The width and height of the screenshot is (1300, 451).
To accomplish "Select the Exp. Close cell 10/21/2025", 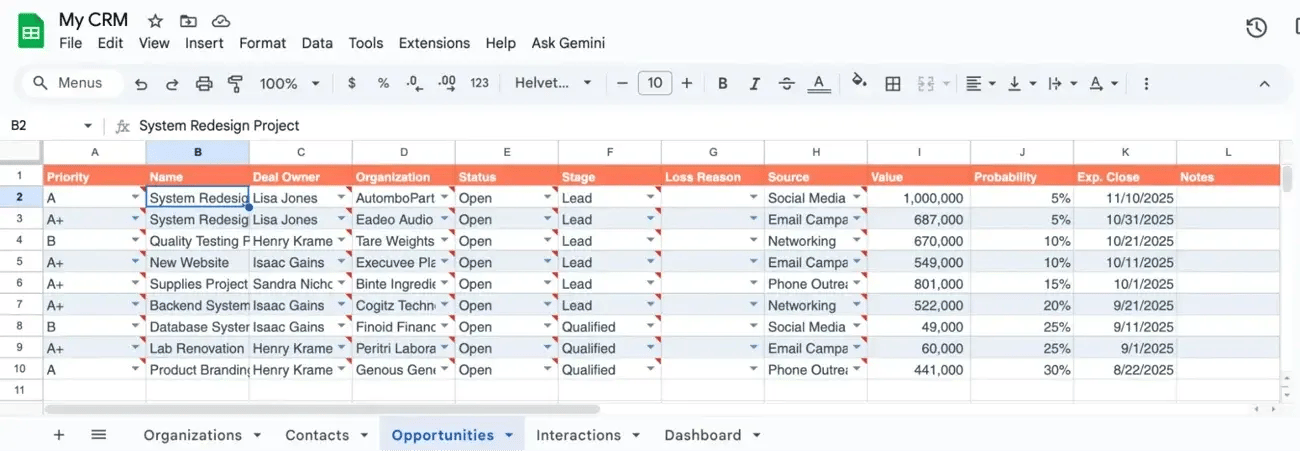I will pyautogui.click(x=1125, y=241).
